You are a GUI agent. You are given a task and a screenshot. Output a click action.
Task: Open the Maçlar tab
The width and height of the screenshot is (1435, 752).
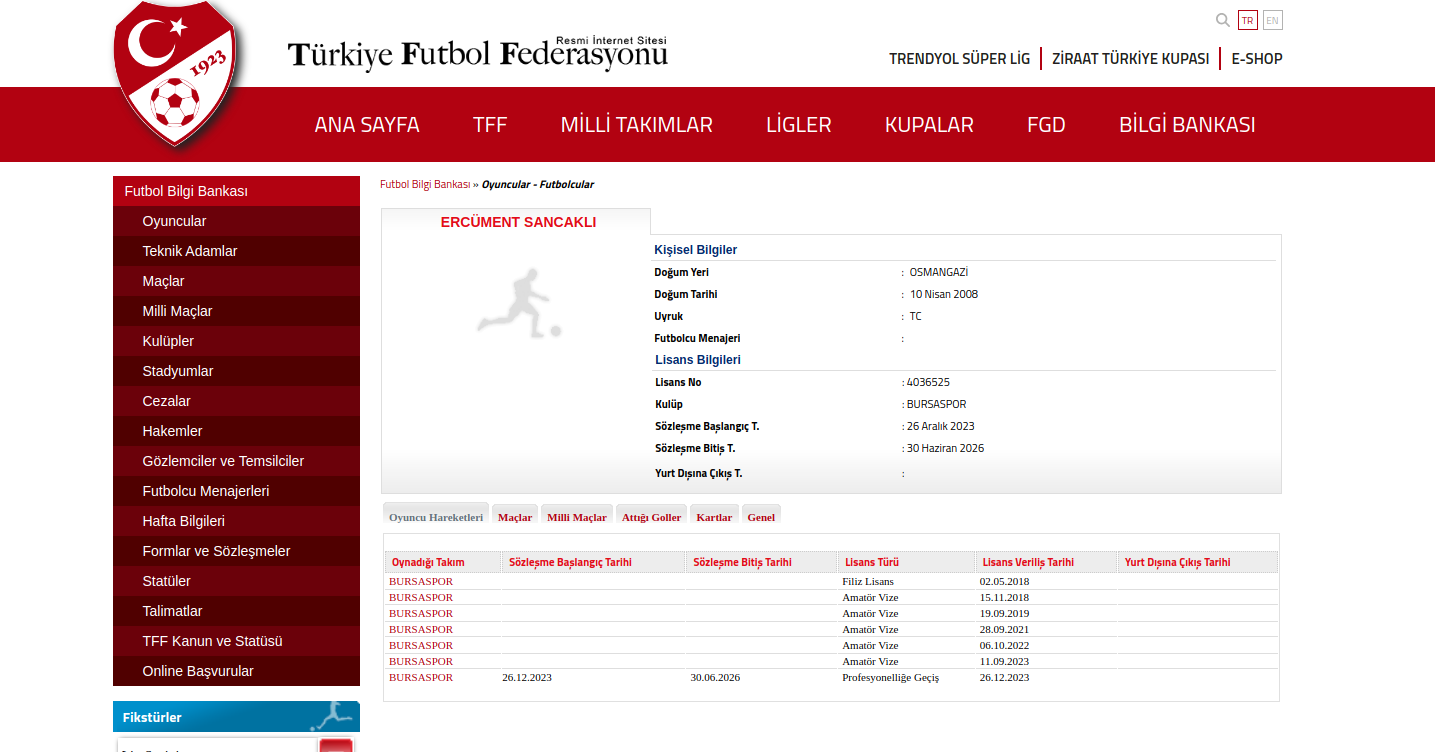pos(515,517)
